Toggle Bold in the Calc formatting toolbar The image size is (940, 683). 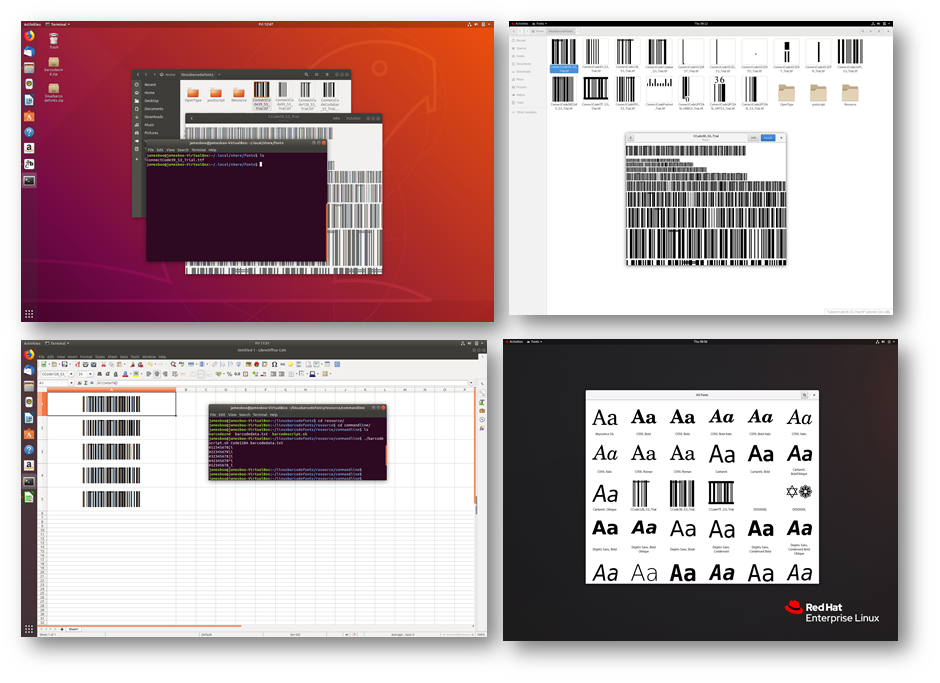[x=100, y=374]
